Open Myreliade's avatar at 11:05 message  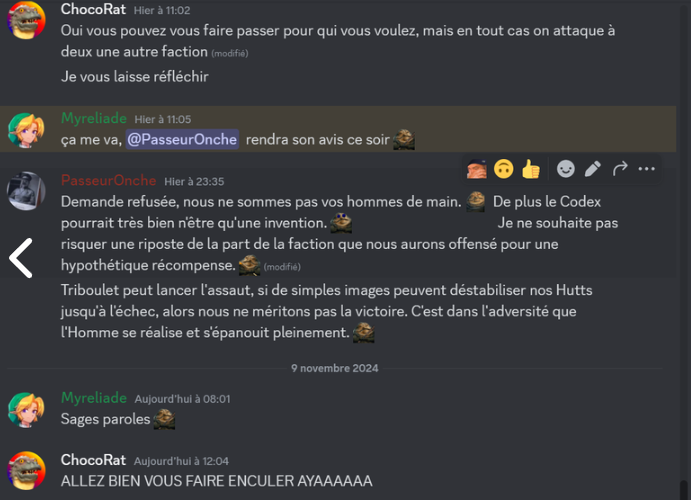[26, 130]
